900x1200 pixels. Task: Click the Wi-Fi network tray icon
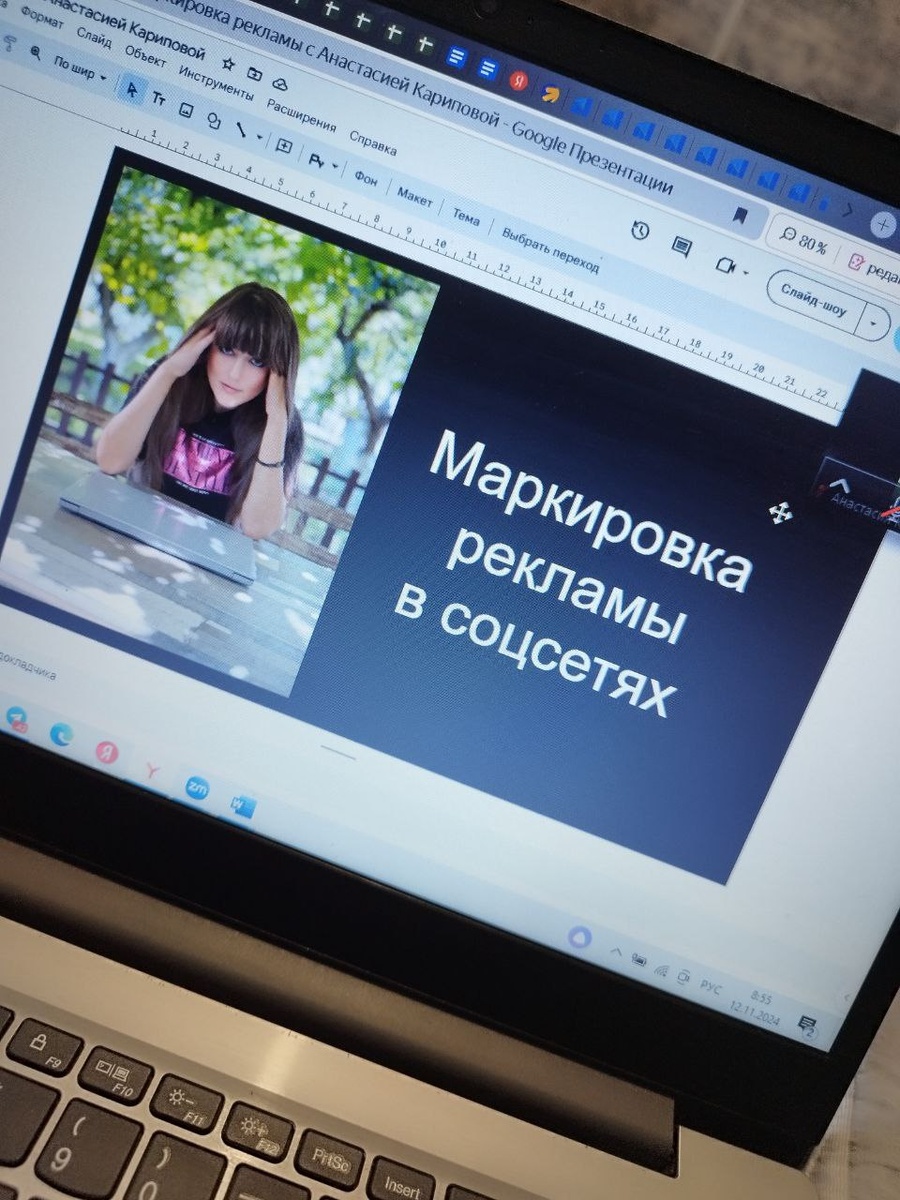pyautogui.click(x=661, y=969)
